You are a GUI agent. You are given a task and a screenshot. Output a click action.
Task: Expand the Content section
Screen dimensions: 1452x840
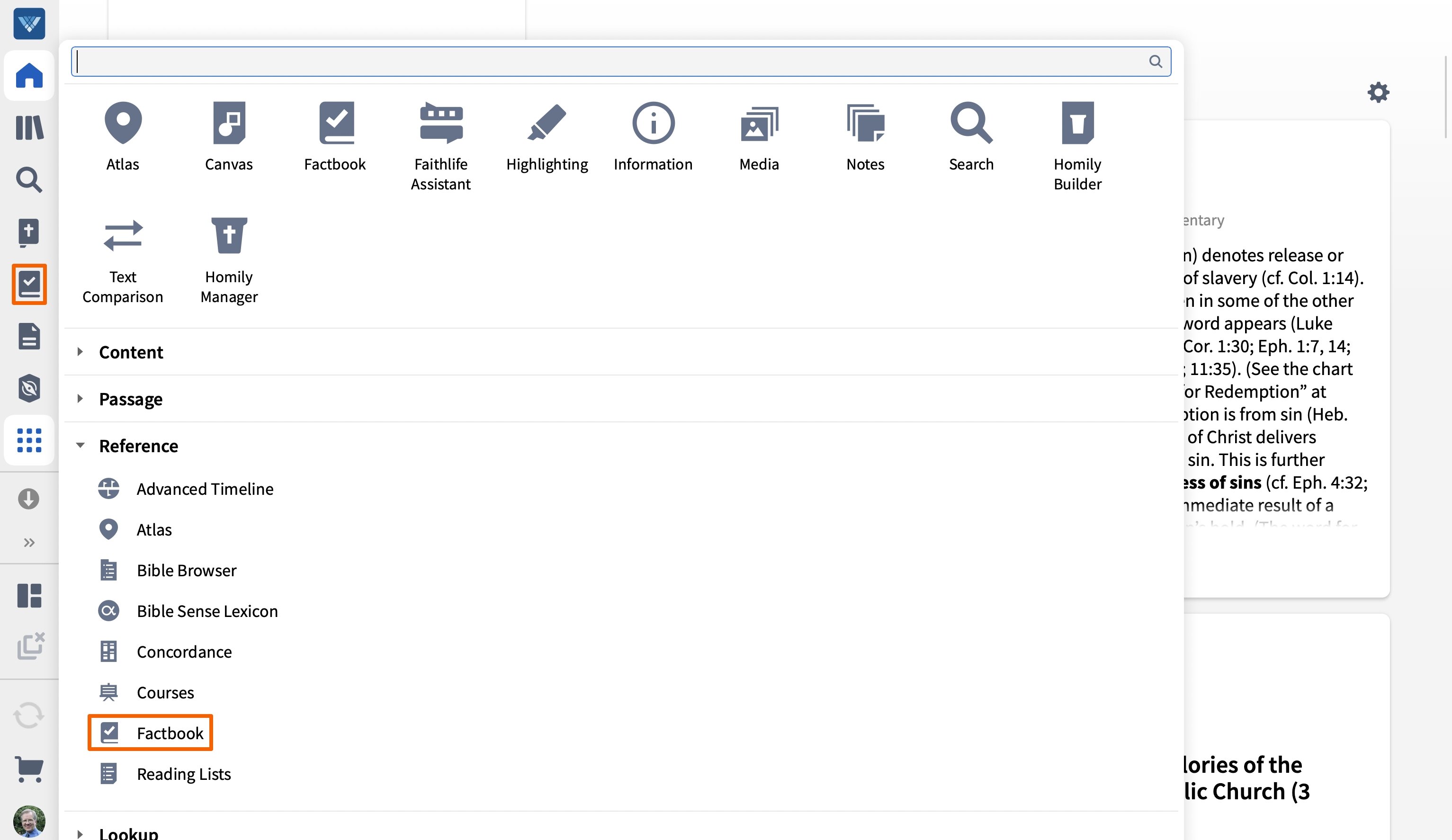(131, 351)
